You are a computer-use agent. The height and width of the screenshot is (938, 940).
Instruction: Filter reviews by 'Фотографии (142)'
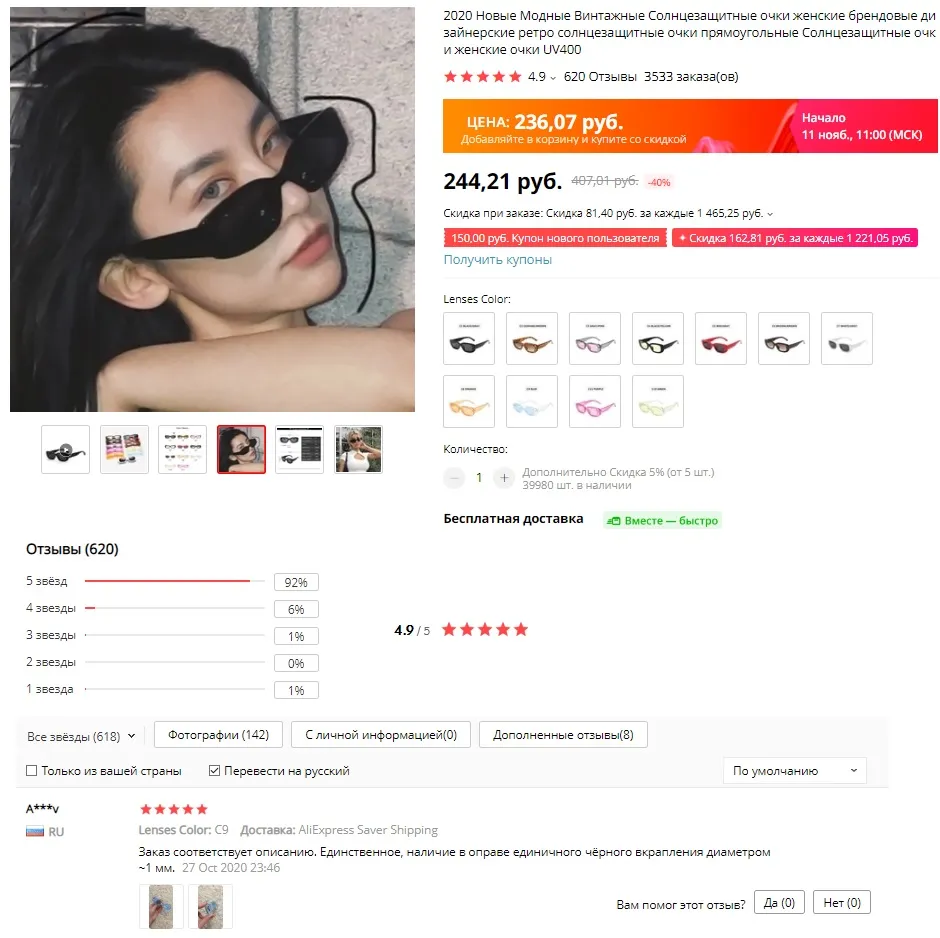tap(218, 735)
